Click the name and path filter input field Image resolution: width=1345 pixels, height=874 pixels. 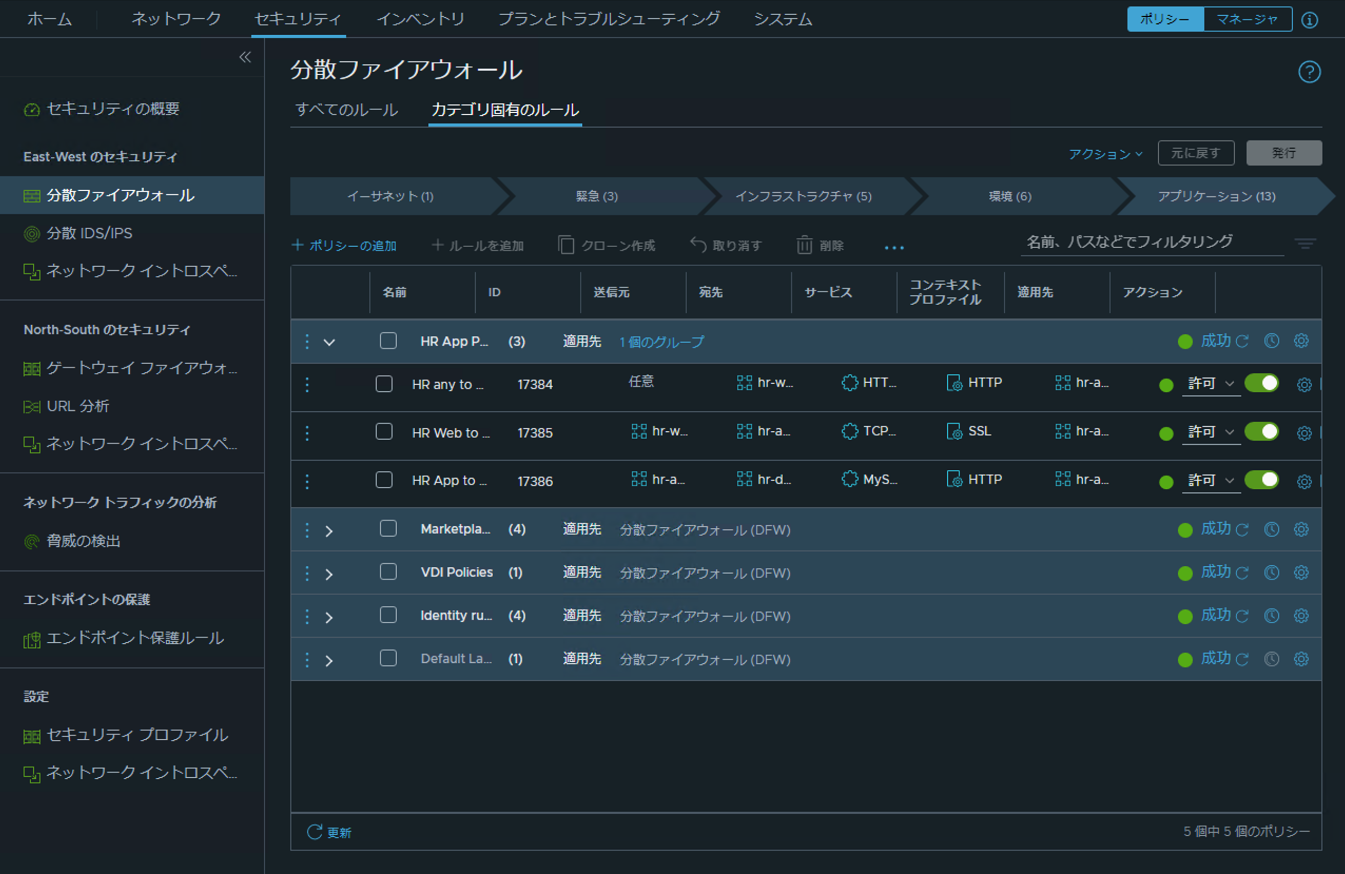pos(1150,242)
